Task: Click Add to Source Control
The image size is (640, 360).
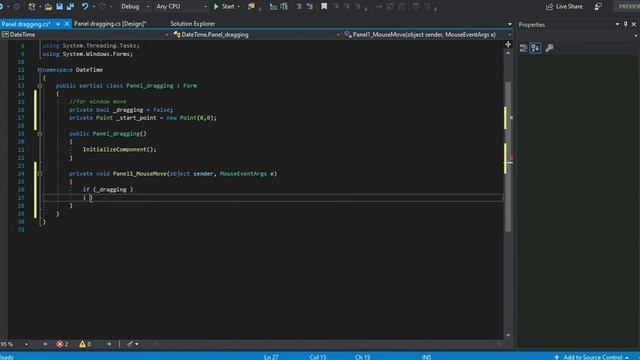Action: pos(592,357)
